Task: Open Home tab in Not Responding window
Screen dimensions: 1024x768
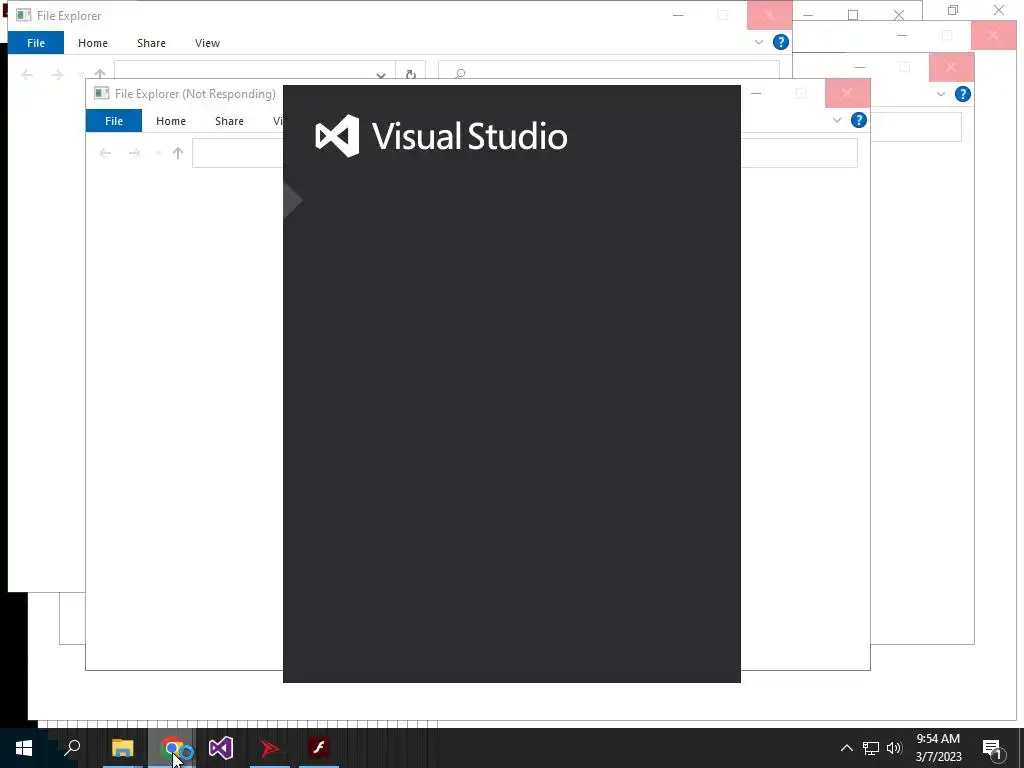Action: pos(171,121)
